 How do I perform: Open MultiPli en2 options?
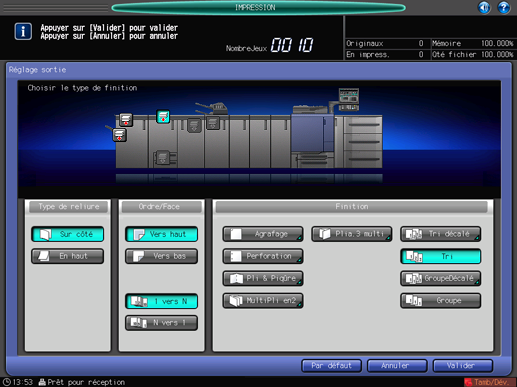click(263, 301)
